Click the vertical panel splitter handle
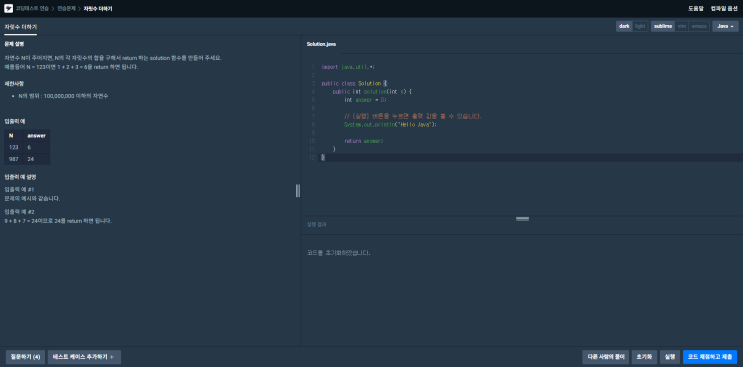 298,190
